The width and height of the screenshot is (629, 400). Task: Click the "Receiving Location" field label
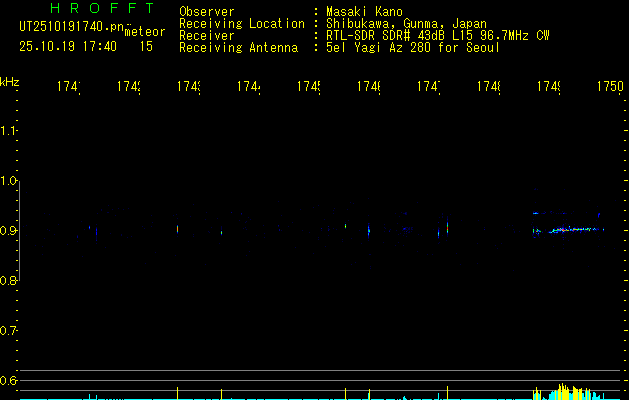click(x=242, y=24)
